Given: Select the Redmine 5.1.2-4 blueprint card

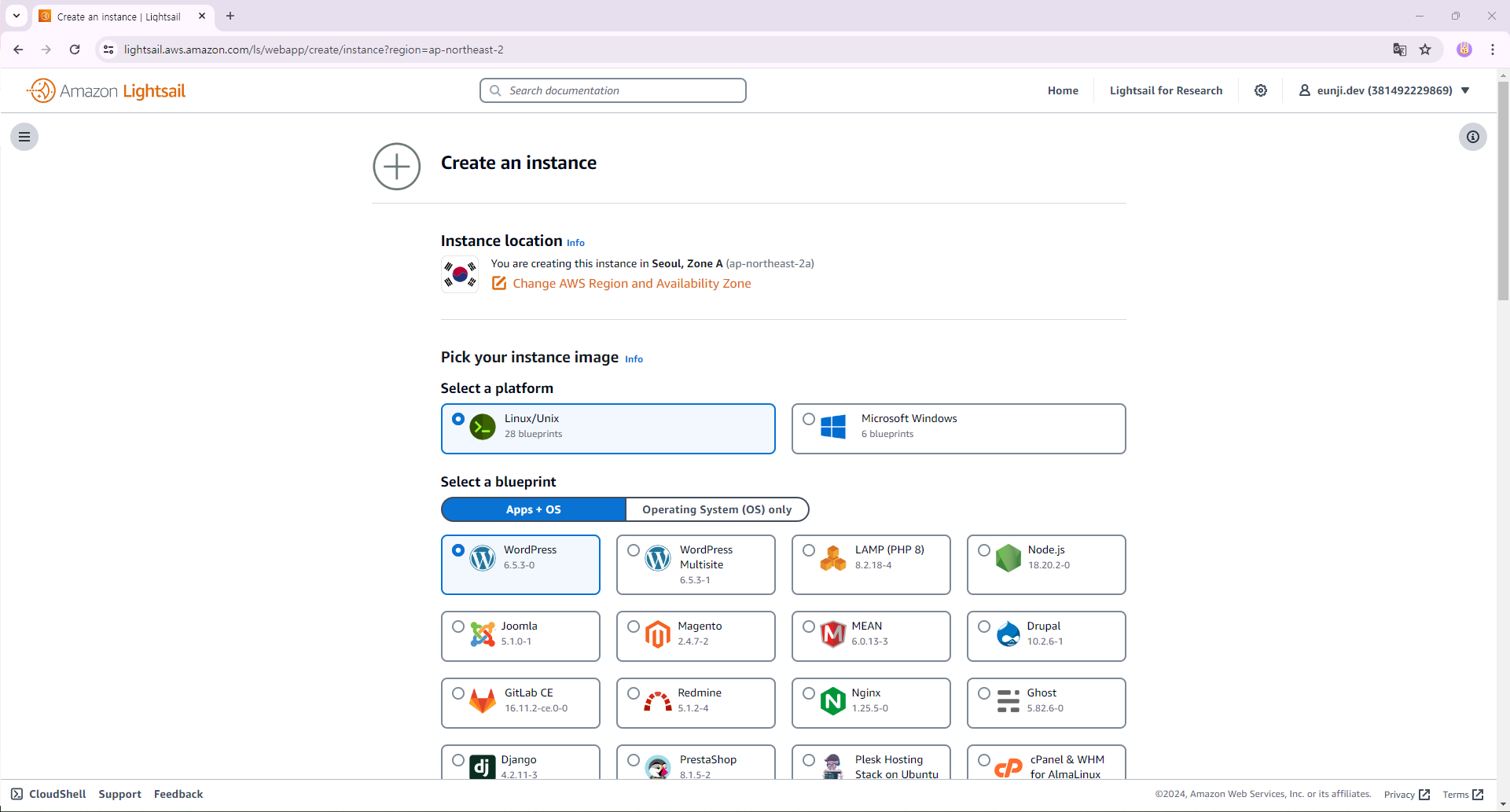Looking at the screenshot, I should (696, 703).
